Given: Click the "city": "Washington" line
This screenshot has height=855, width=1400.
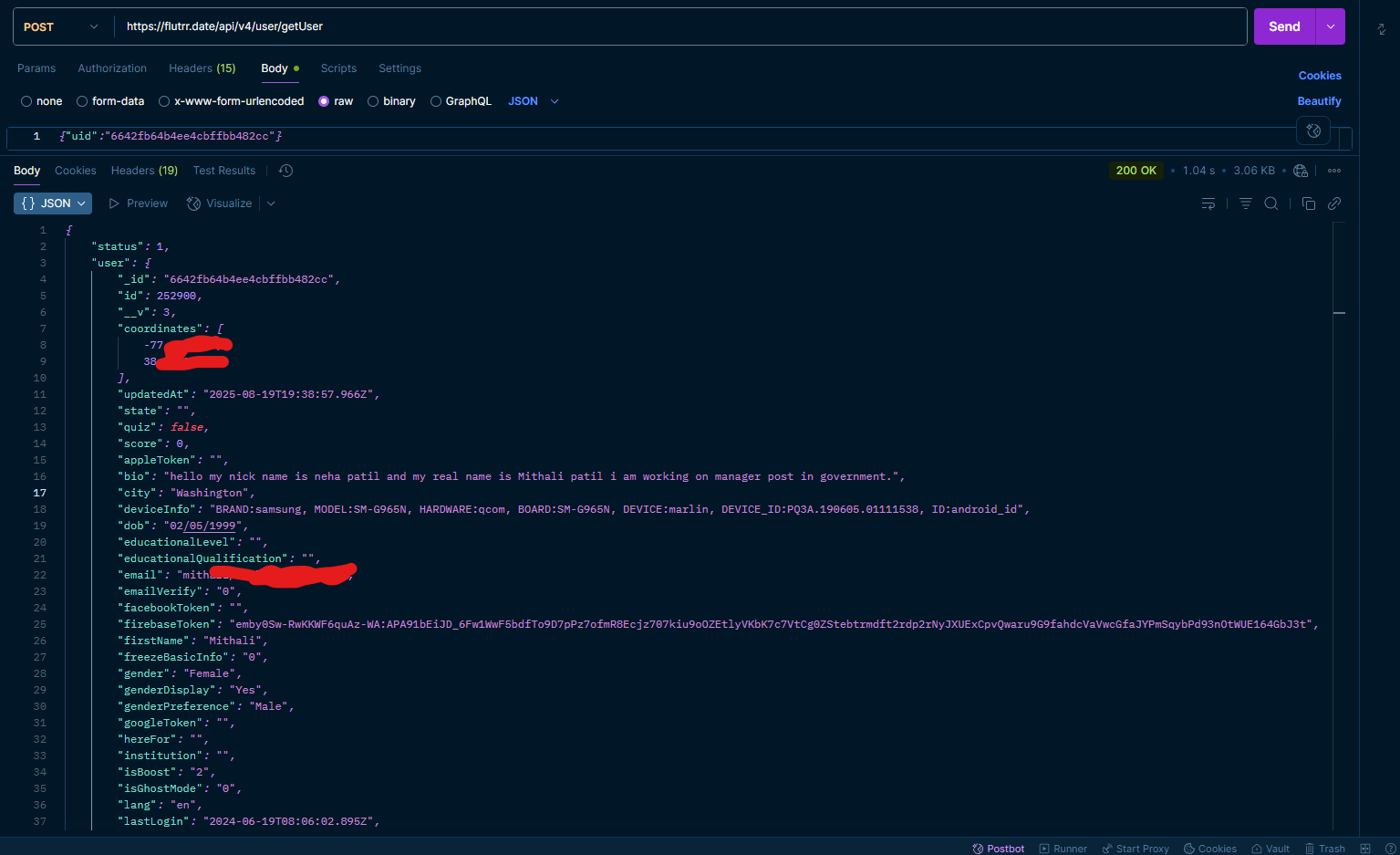Looking at the screenshot, I should click(x=186, y=493).
